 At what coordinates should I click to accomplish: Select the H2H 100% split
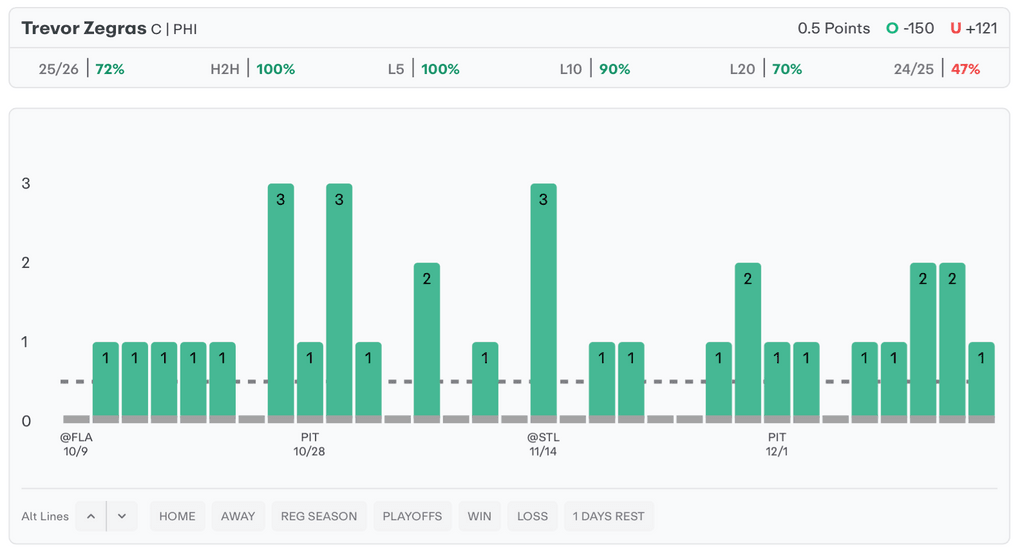point(252,69)
